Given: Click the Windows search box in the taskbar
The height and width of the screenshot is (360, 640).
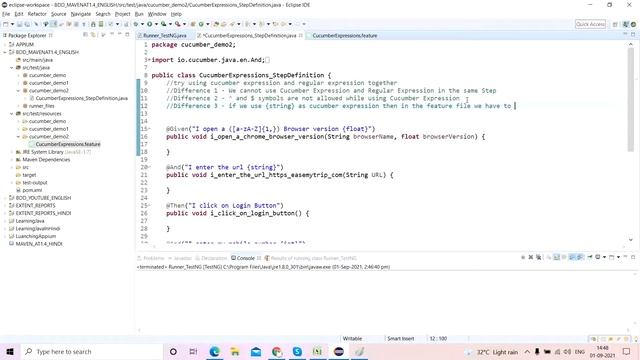Looking at the screenshot, I should [92, 351].
